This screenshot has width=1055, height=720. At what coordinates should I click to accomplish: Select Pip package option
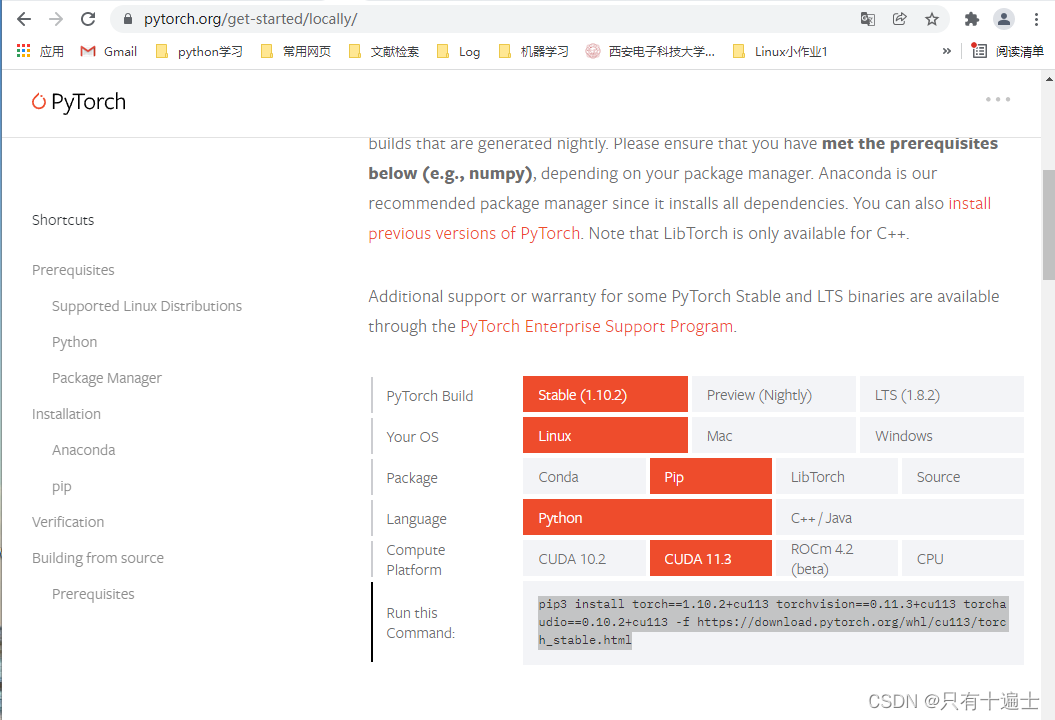pyautogui.click(x=711, y=476)
